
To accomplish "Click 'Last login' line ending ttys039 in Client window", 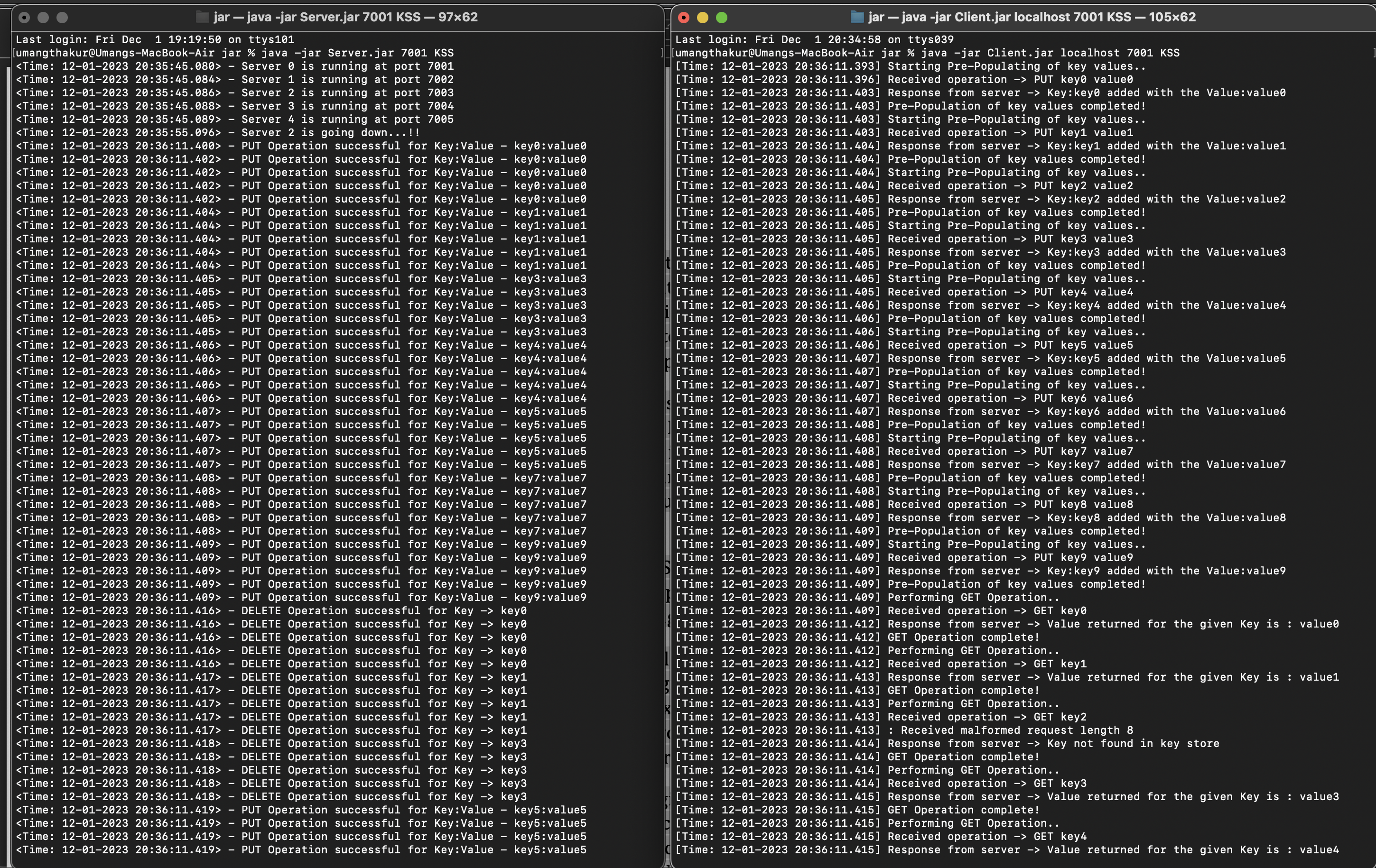I will click(814, 39).
